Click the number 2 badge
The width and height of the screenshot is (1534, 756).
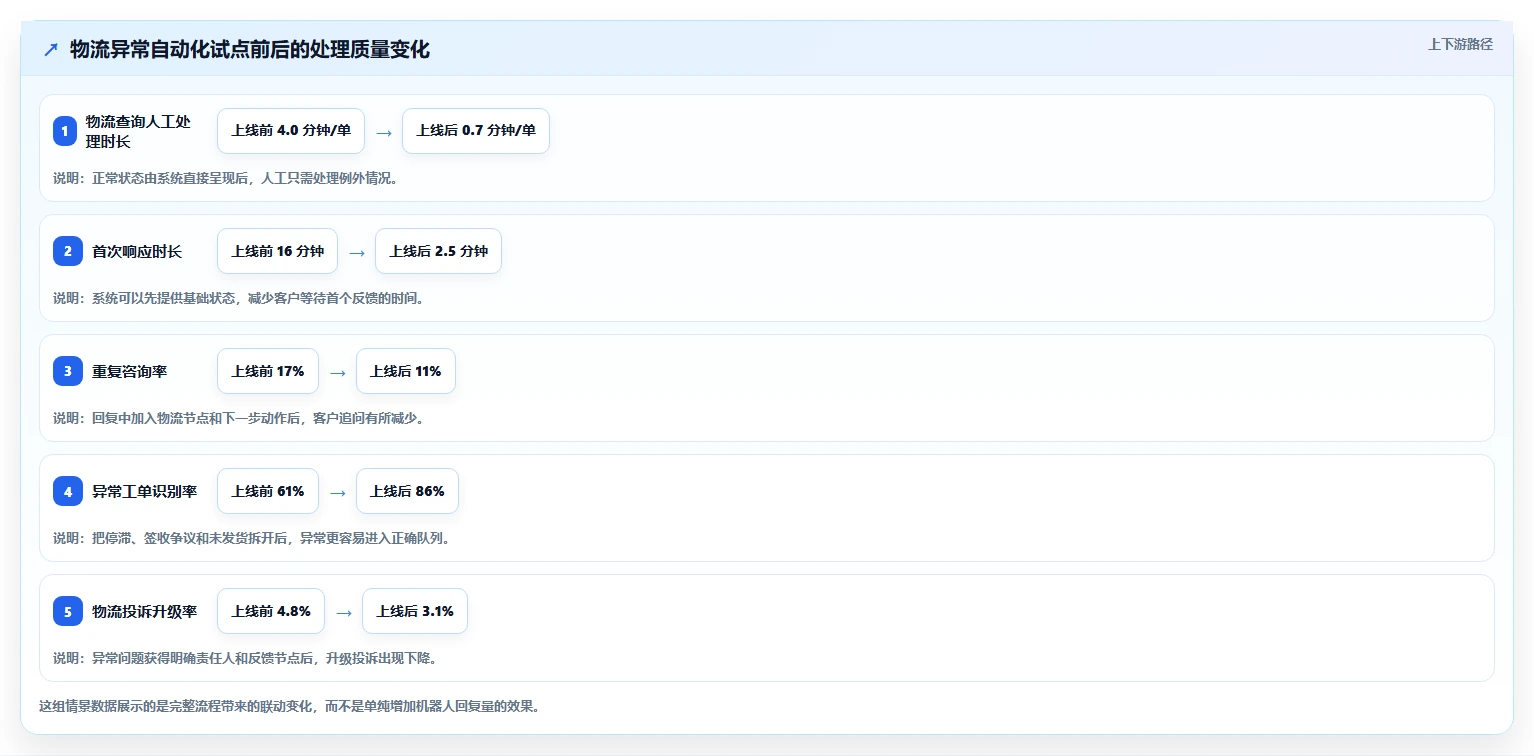[68, 251]
